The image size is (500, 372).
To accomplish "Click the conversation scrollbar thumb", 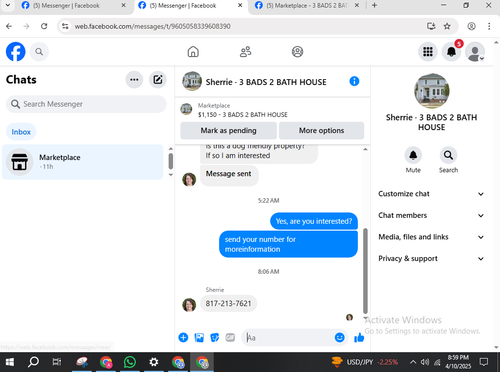I will (x=365, y=271).
